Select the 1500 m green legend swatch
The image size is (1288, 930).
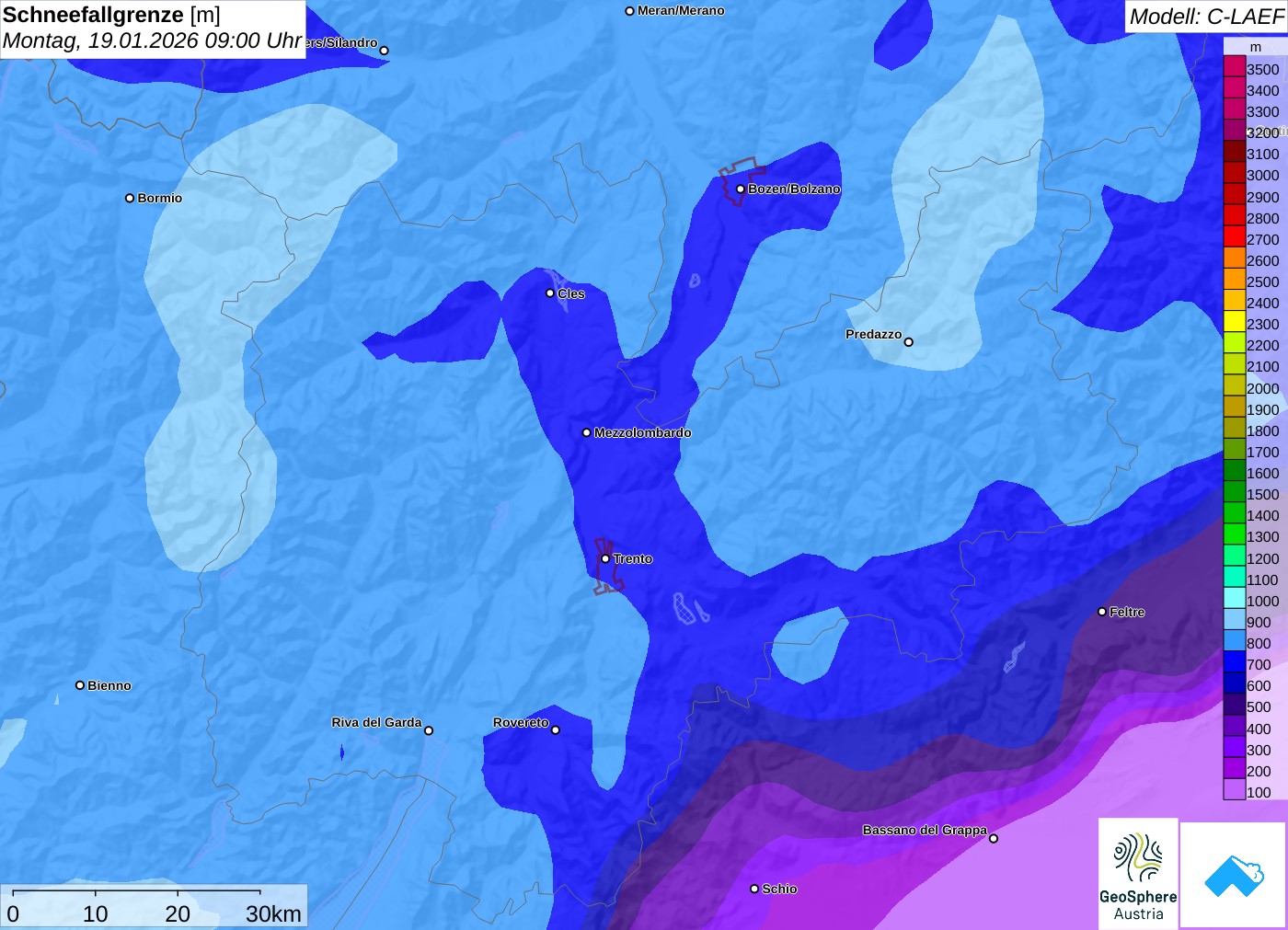pyautogui.click(x=1235, y=491)
